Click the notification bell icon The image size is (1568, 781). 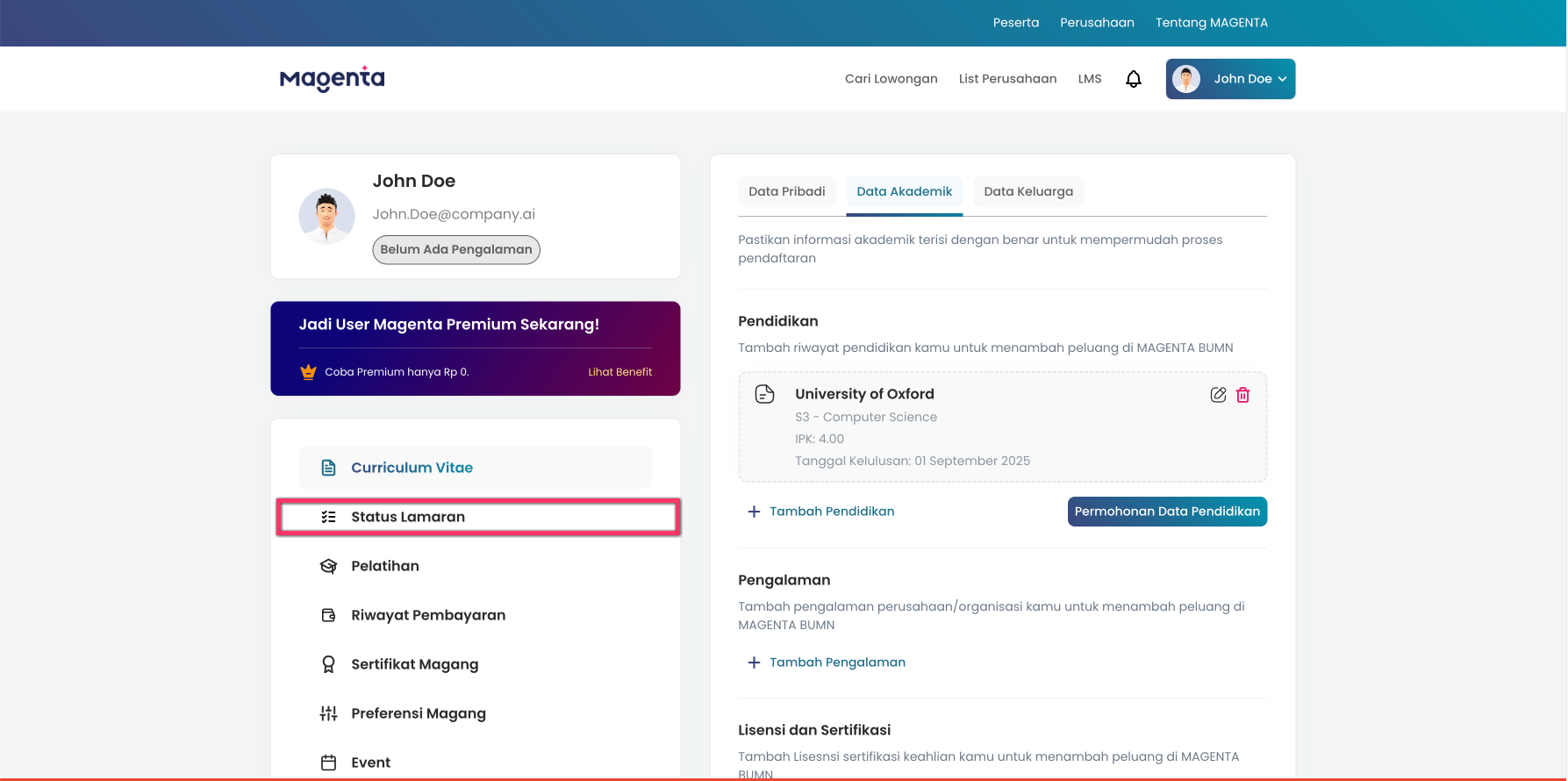coord(1133,79)
